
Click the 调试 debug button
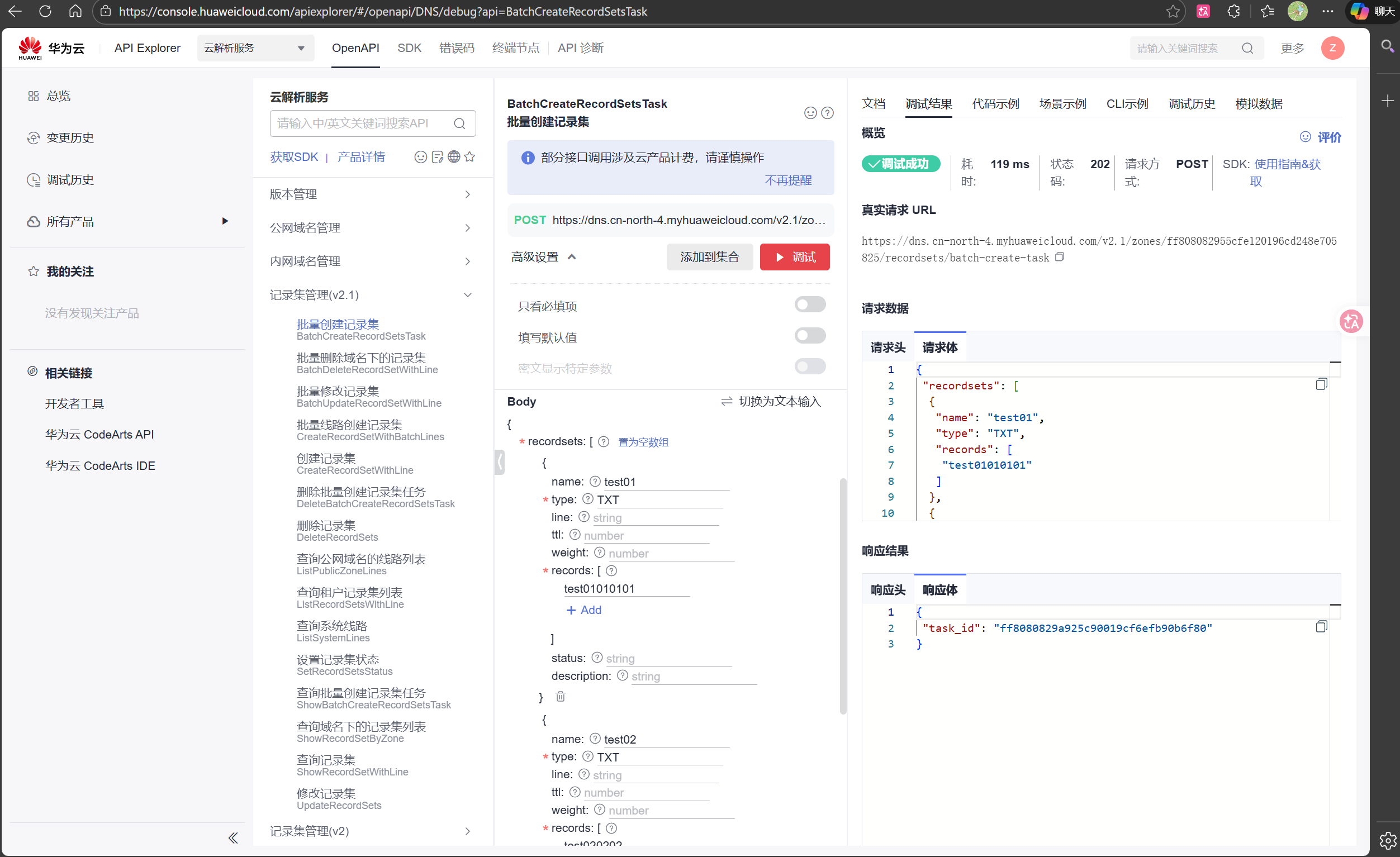click(x=794, y=256)
